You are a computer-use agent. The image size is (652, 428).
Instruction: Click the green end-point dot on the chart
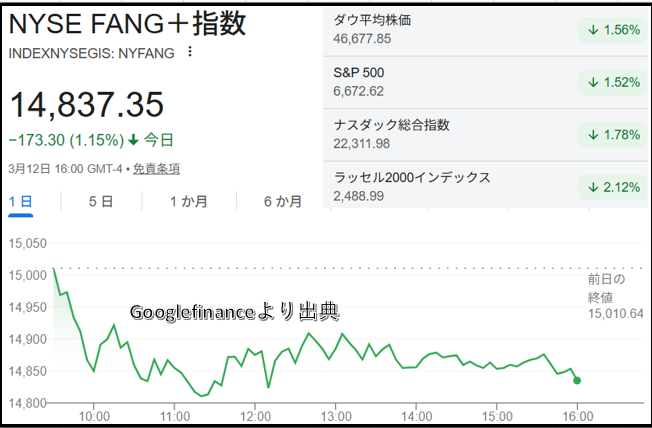point(577,380)
